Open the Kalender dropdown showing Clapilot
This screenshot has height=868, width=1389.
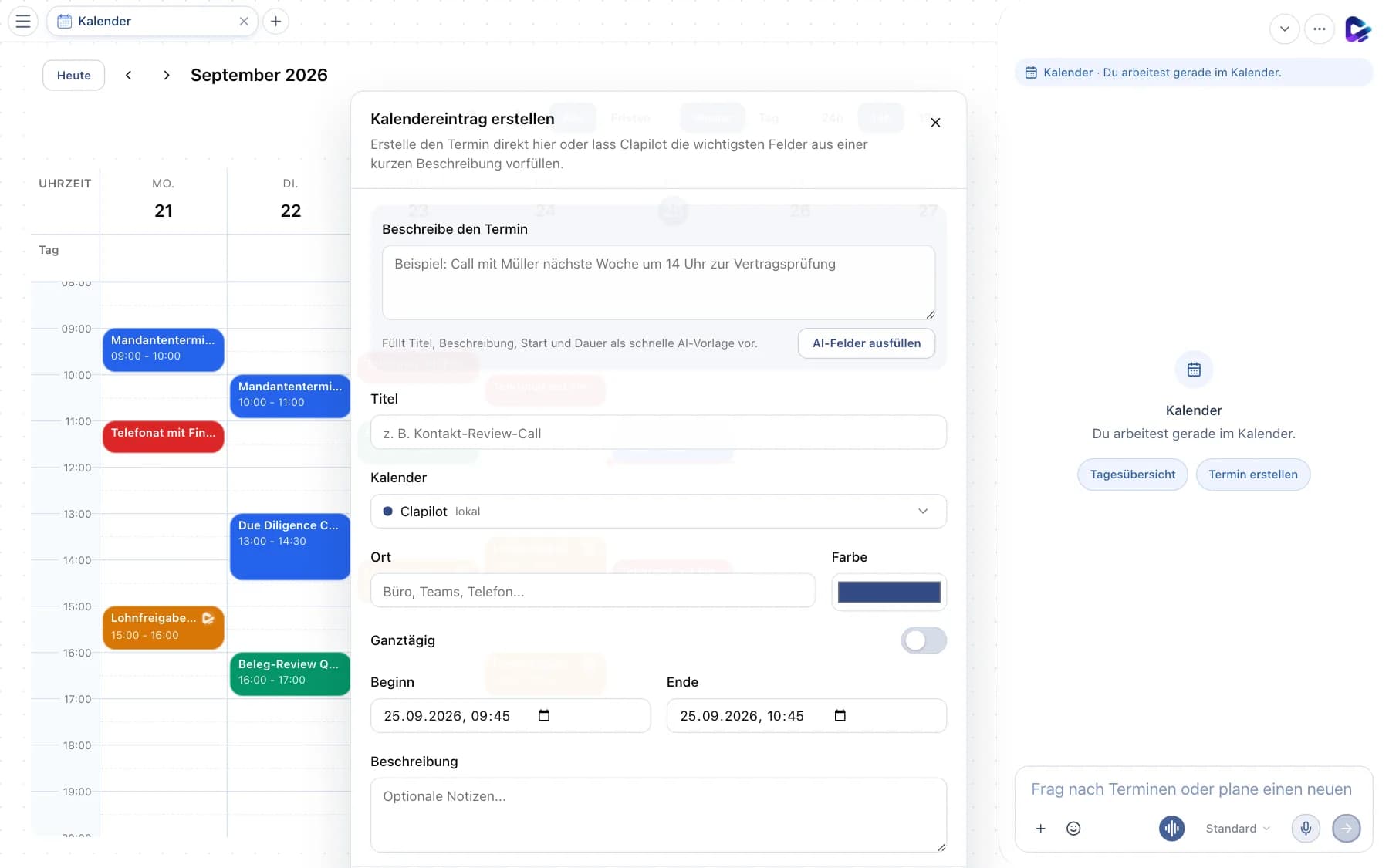pyautogui.click(x=658, y=512)
